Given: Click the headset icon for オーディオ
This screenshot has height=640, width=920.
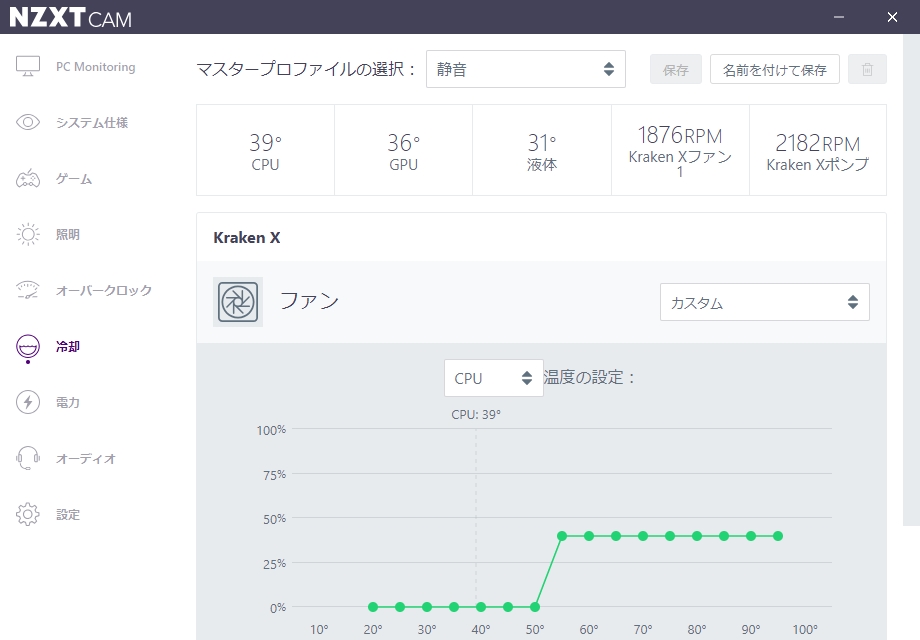Looking at the screenshot, I should click(28, 458).
